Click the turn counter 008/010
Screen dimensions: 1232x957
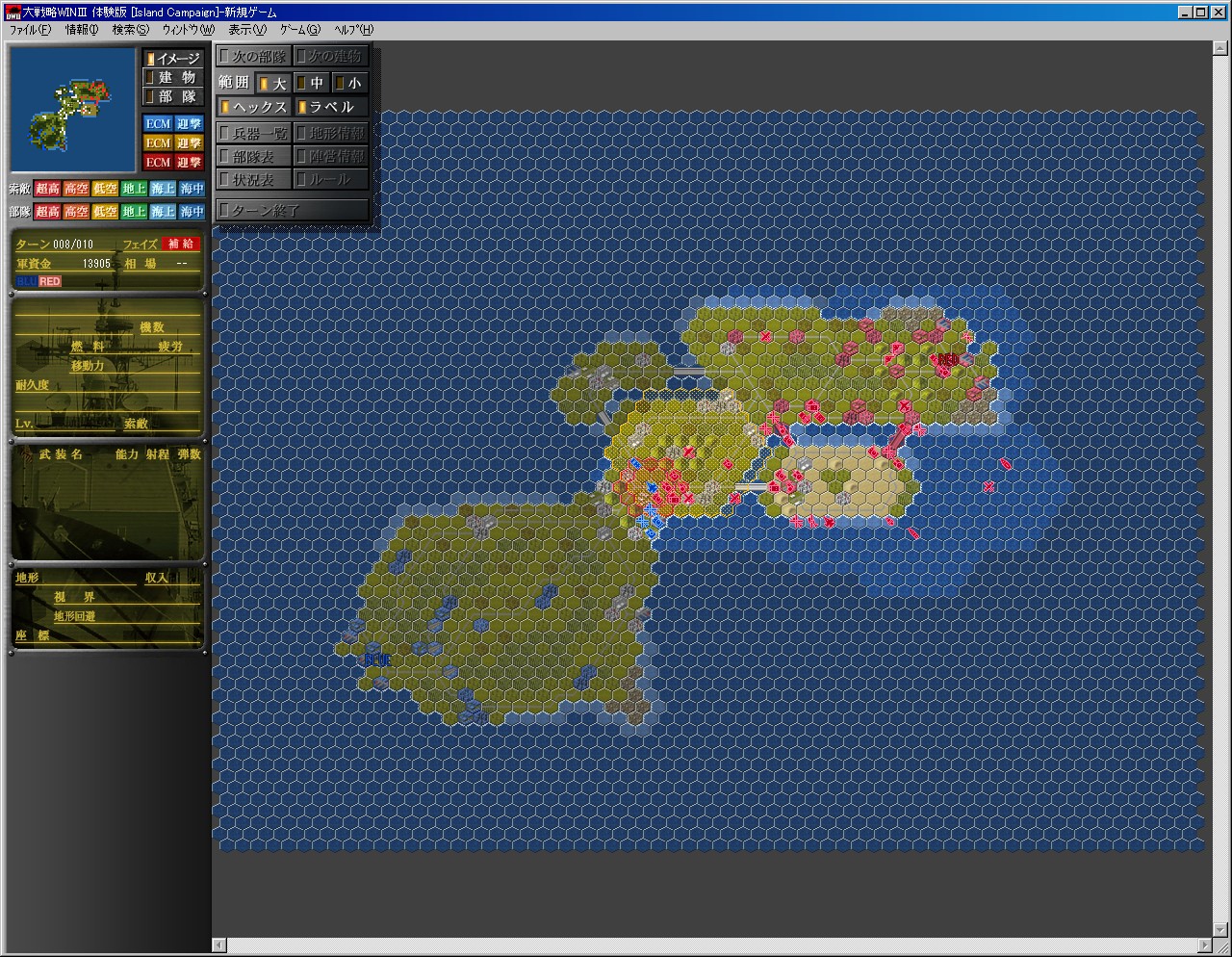[74, 245]
